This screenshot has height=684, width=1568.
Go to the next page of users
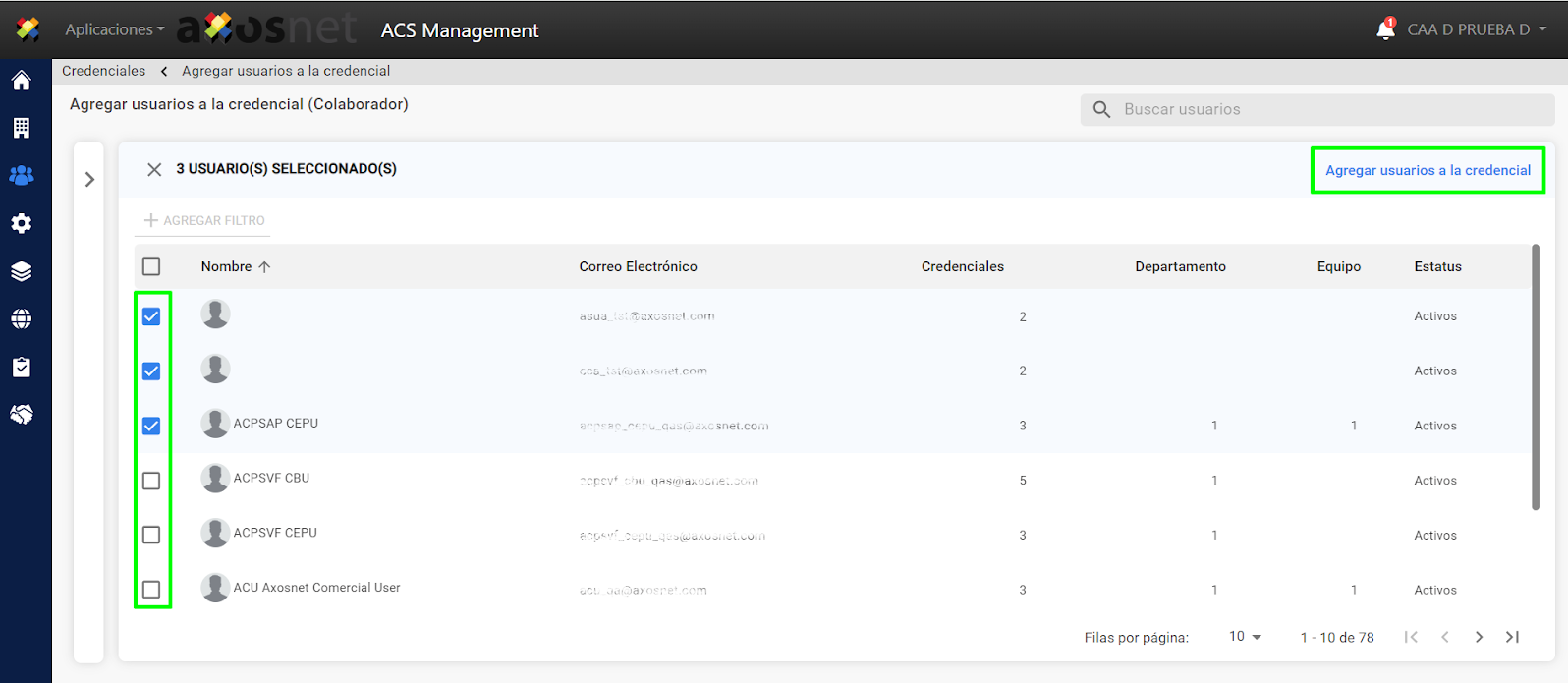1479,637
